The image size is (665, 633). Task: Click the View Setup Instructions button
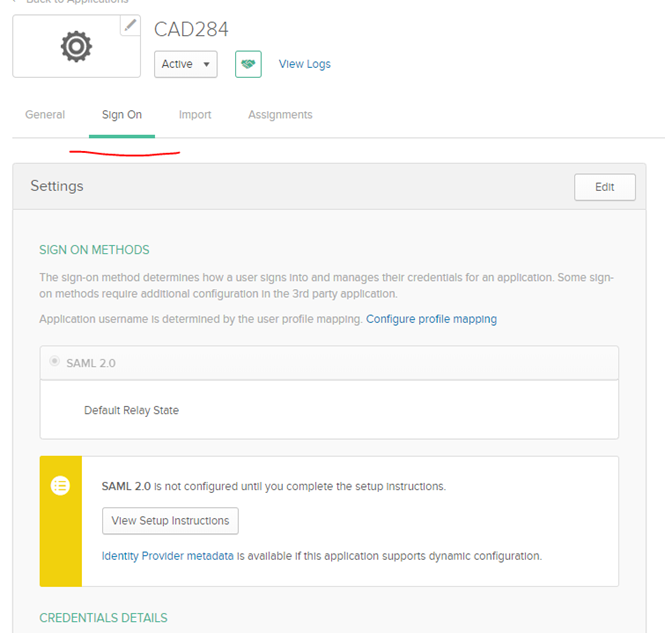pyautogui.click(x=170, y=521)
